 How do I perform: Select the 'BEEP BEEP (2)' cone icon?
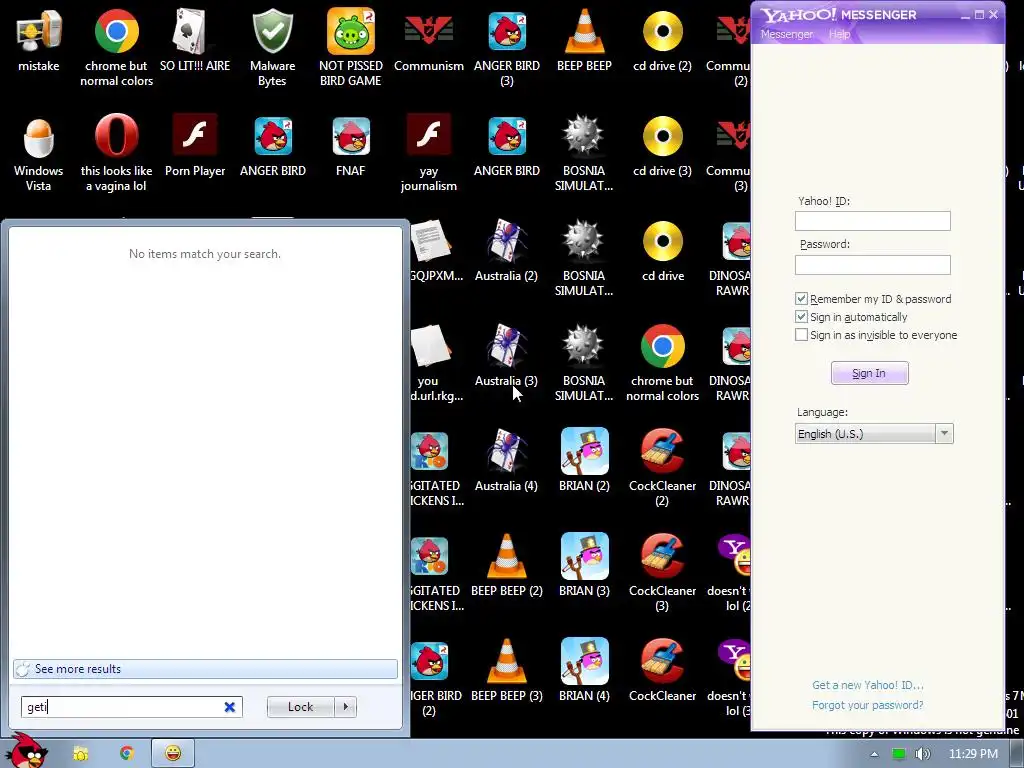507,566
